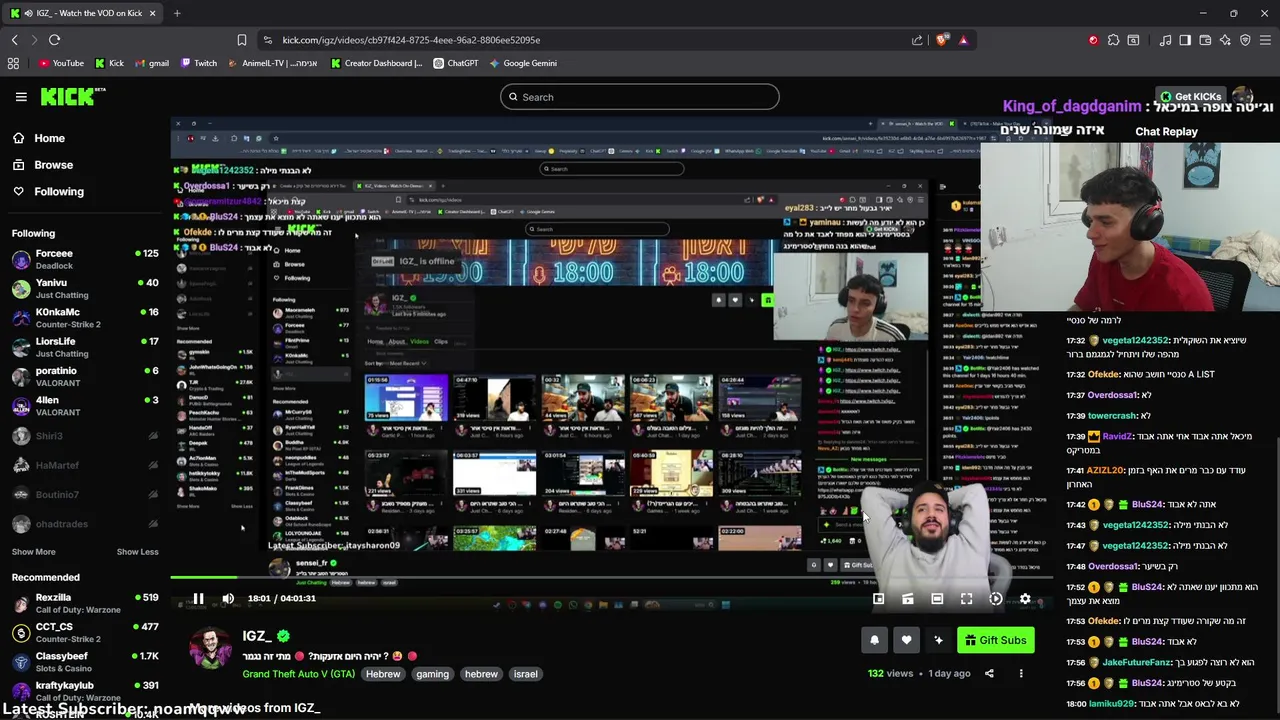Screen dimensions: 1280x720
Task: Open the Google Gemini bookmark
Action: pyautogui.click(x=523, y=63)
